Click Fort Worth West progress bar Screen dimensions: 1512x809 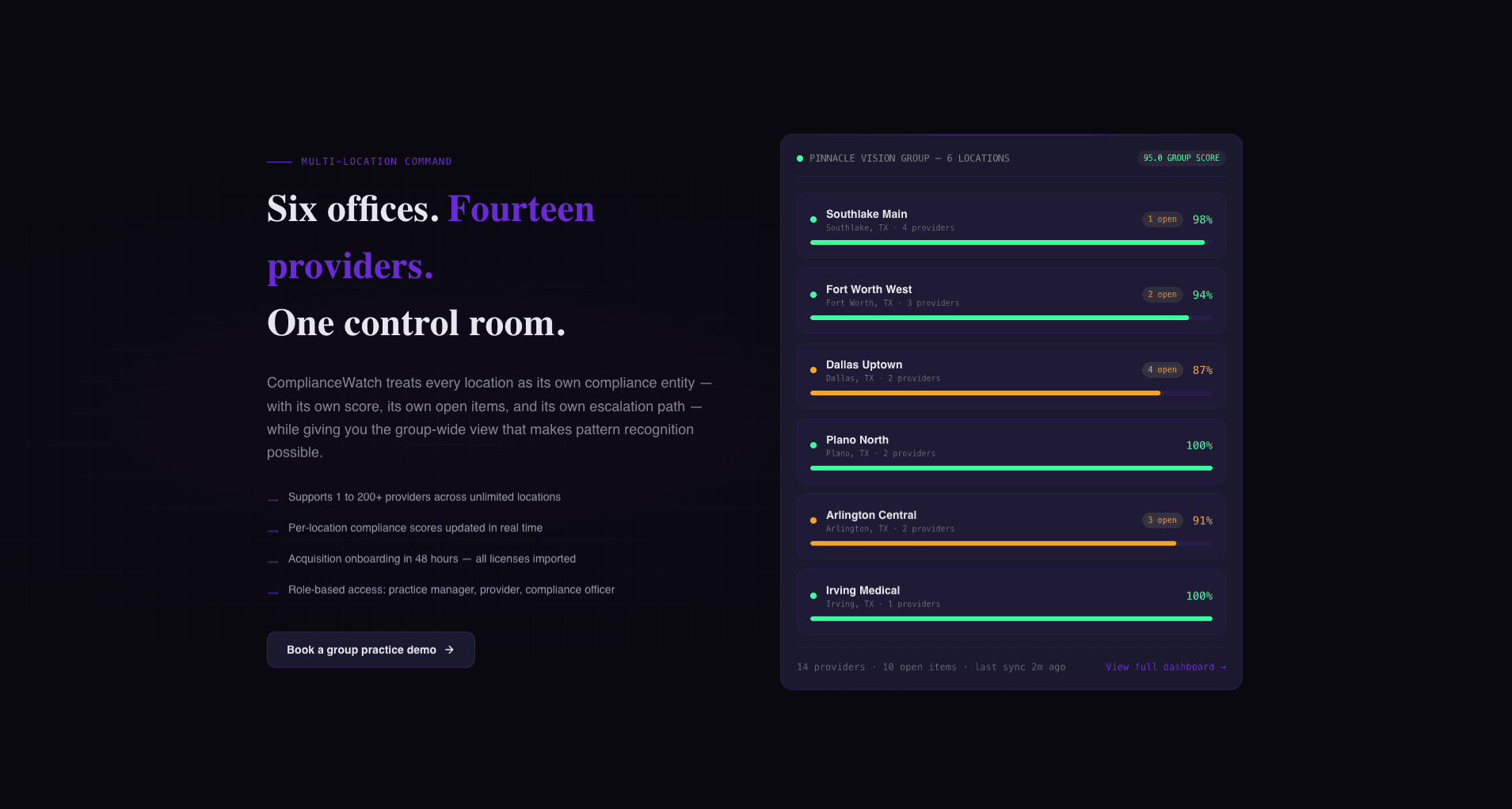pyautogui.click(x=1011, y=318)
